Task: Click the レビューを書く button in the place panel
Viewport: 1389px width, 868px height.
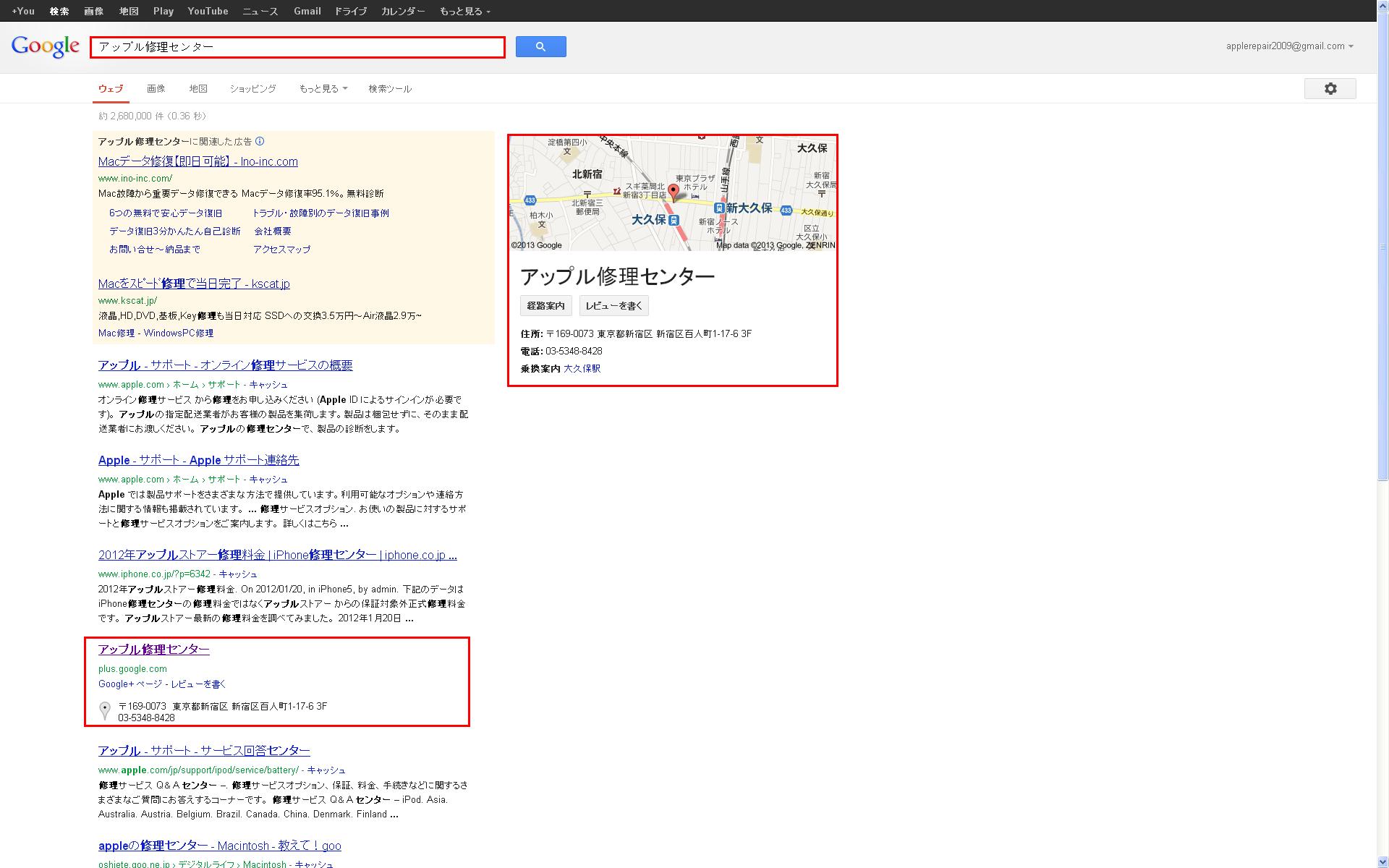Action: [614, 306]
